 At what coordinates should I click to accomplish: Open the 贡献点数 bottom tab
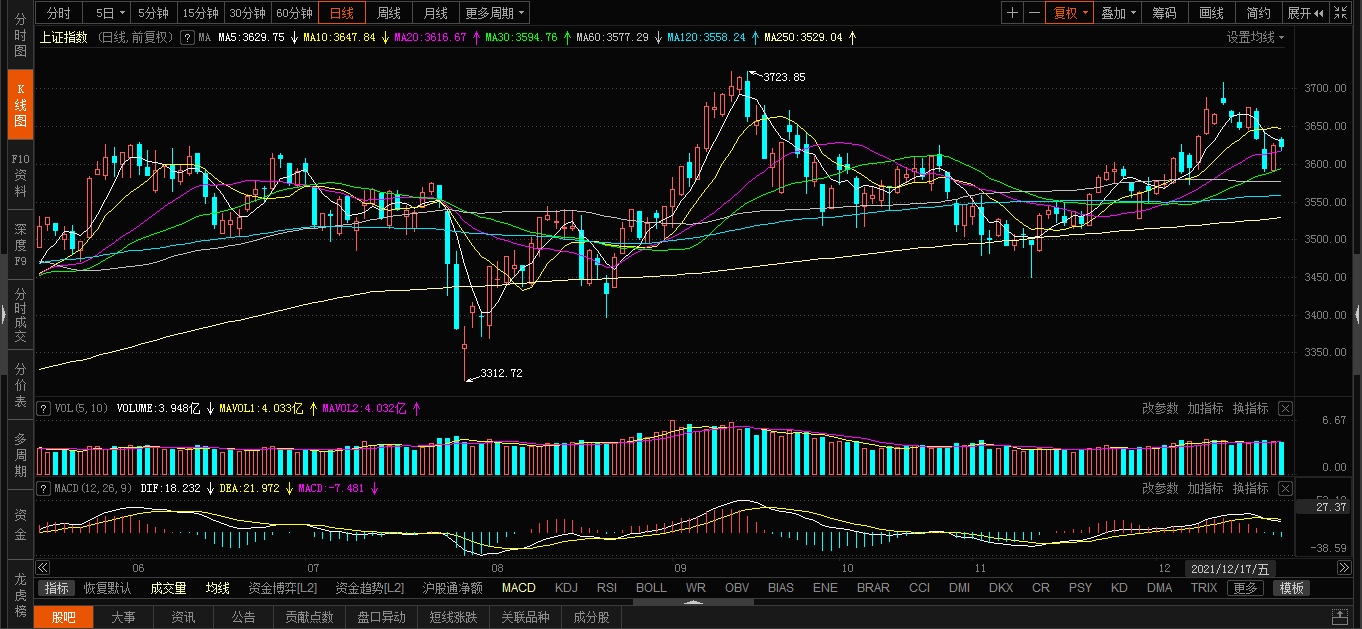(x=309, y=617)
